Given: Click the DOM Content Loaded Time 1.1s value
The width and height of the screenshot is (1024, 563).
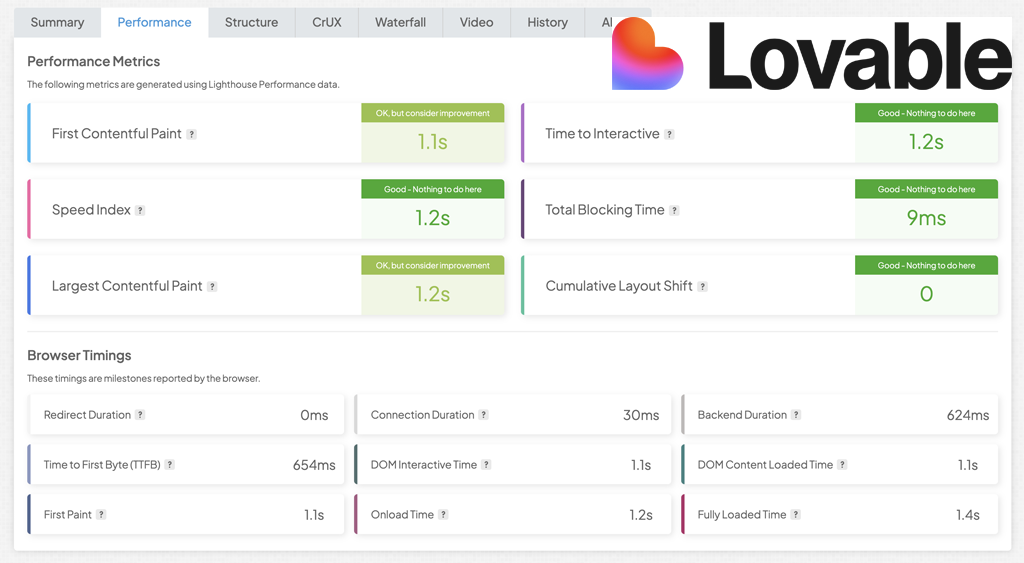Looking at the screenshot, I should click(968, 465).
